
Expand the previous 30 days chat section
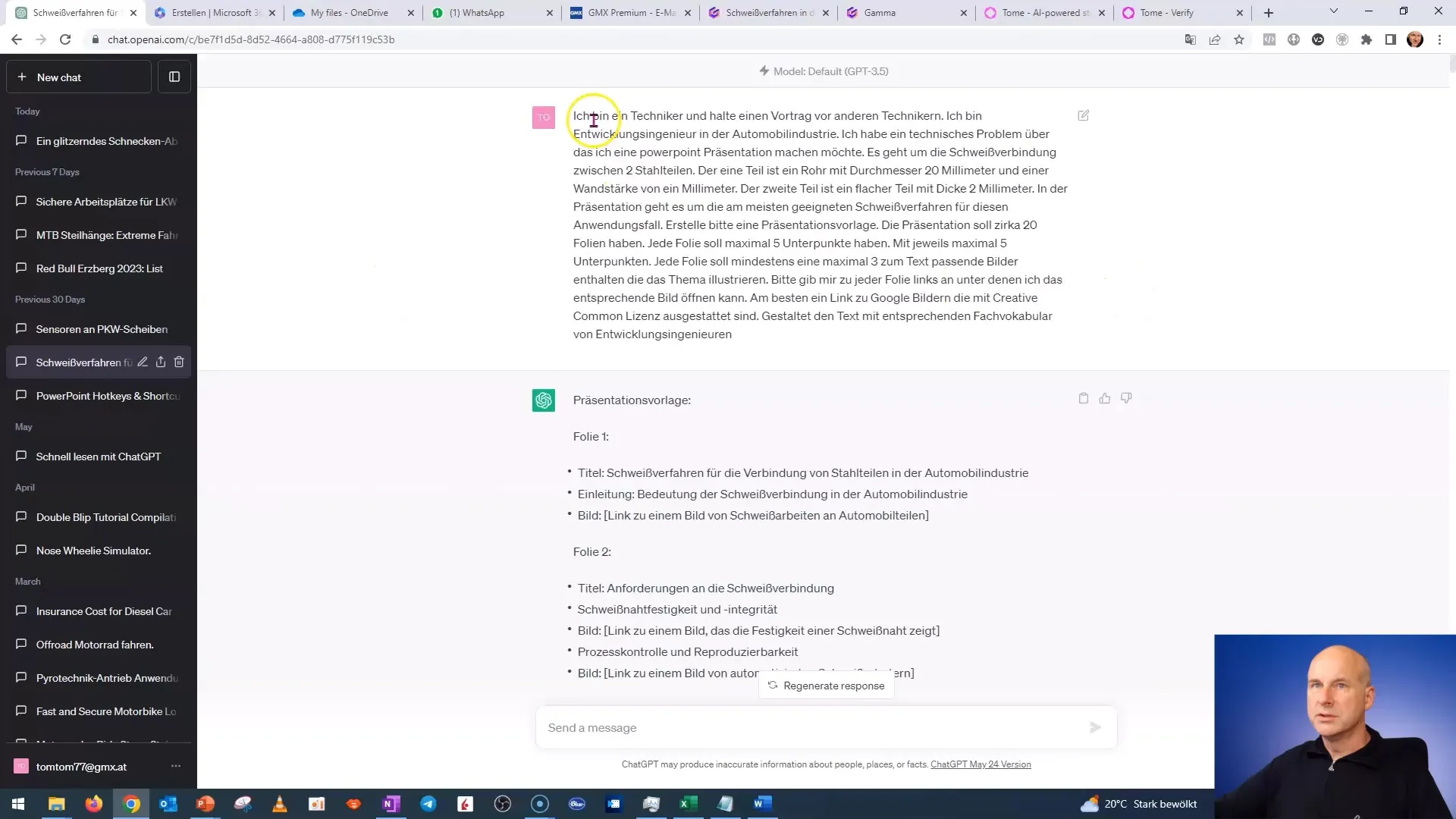pos(50,299)
